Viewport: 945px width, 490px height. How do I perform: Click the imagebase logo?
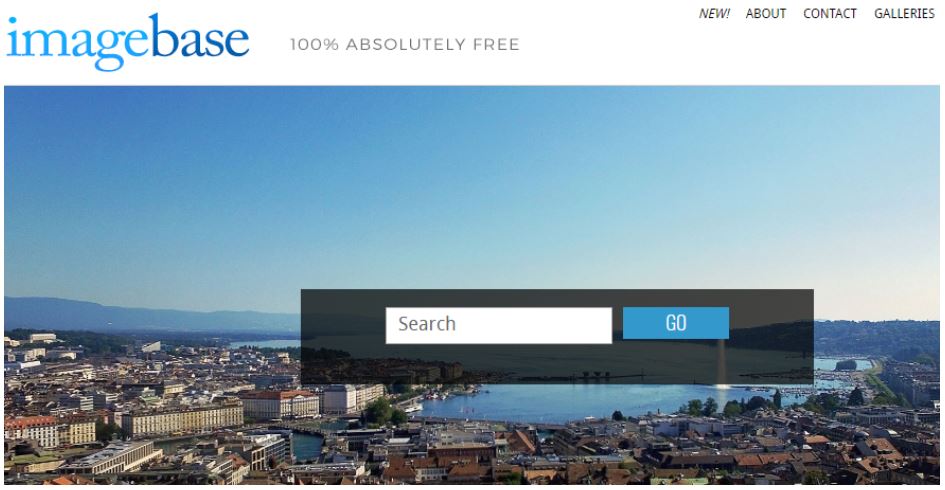click(x=128, y=41)
